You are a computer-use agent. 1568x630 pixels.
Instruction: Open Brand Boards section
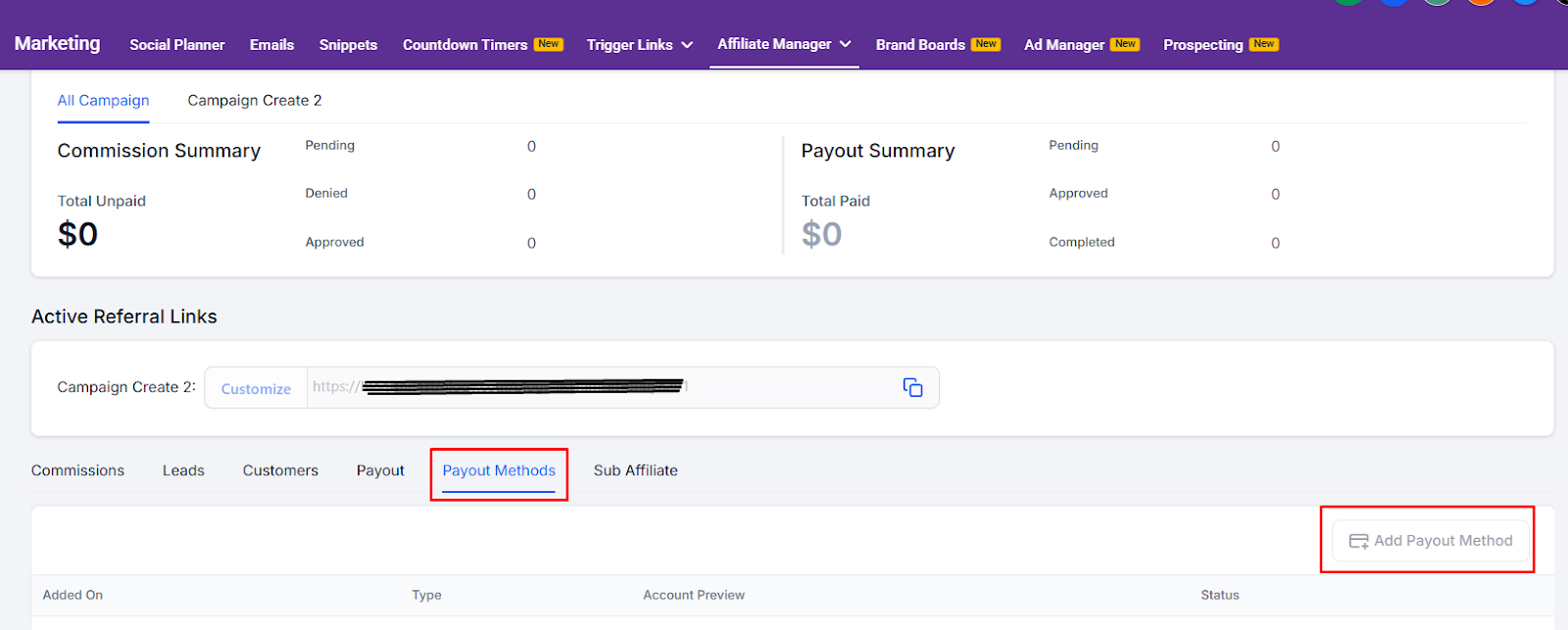point(920,45)
